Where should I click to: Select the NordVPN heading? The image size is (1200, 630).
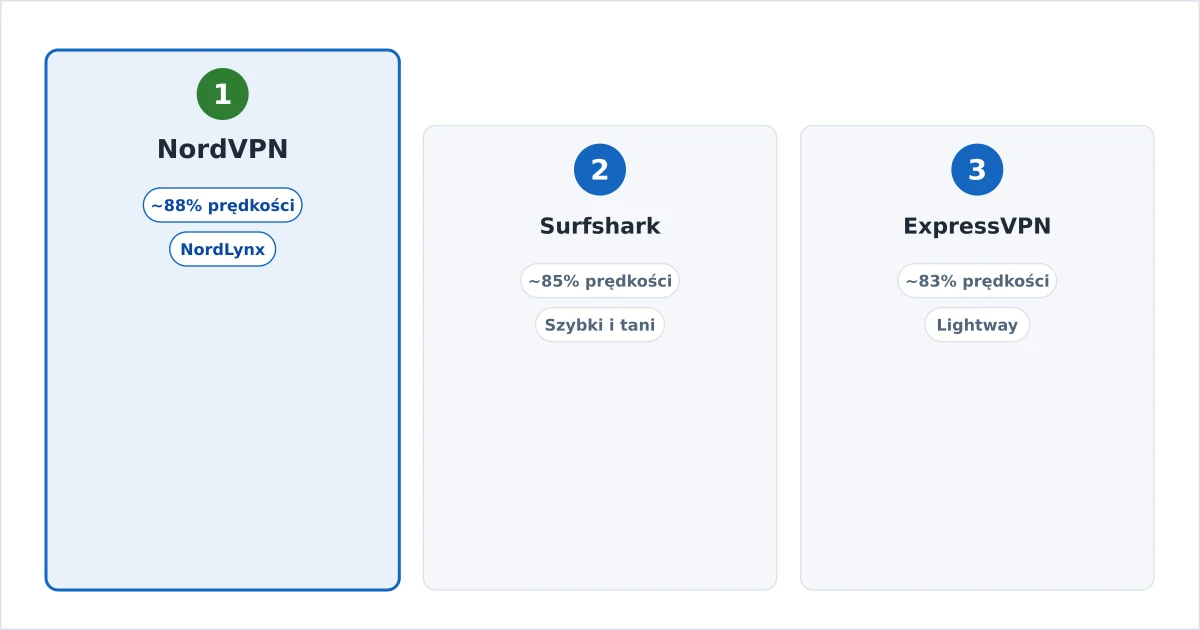222,149
